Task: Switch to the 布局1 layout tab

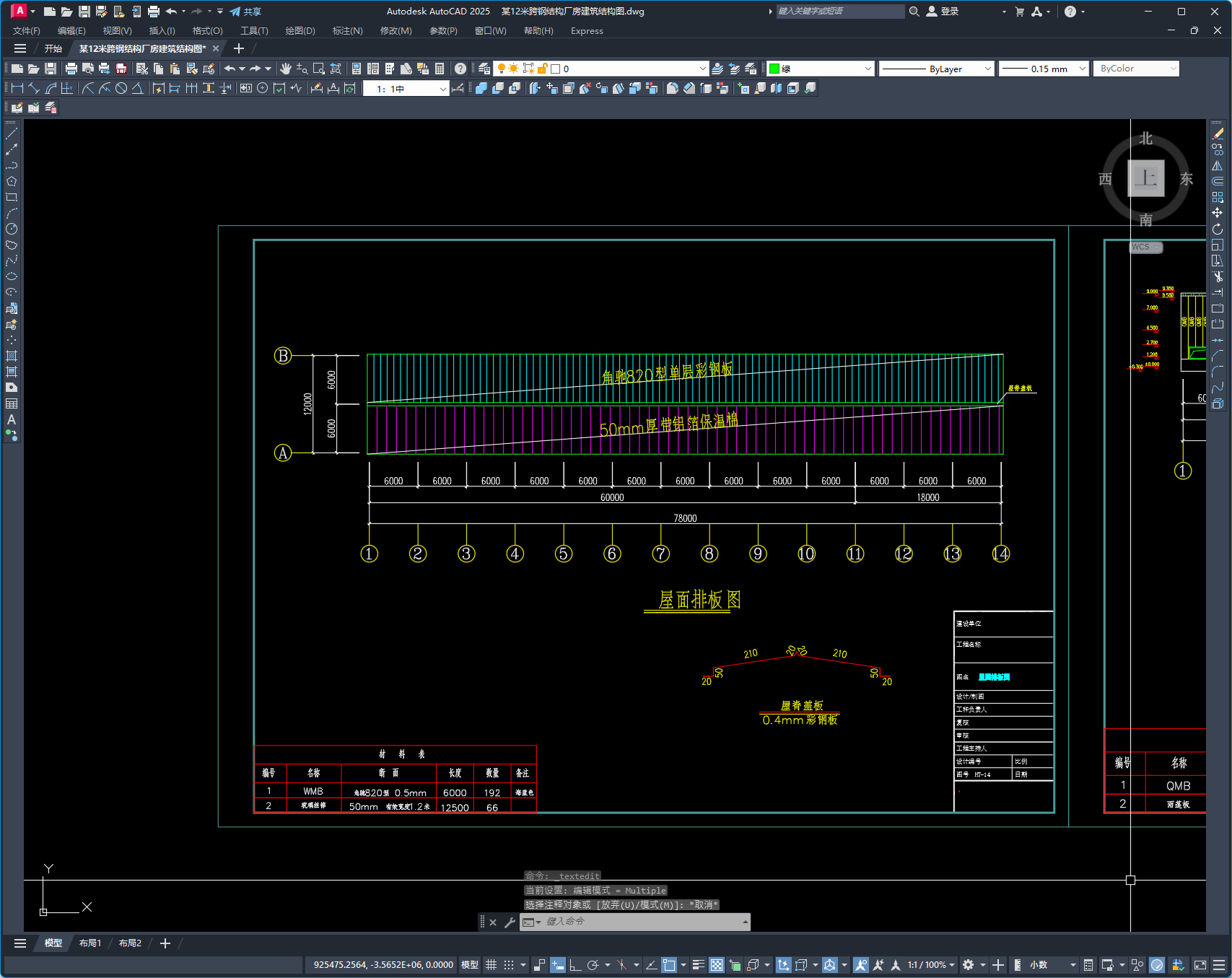Action: [x=90, y=943]
